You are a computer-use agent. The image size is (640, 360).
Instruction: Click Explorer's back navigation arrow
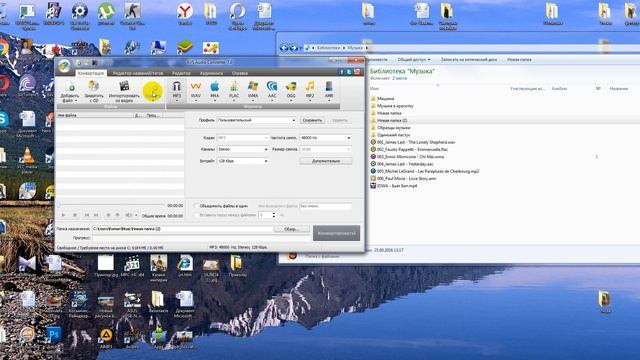point(284,48)
